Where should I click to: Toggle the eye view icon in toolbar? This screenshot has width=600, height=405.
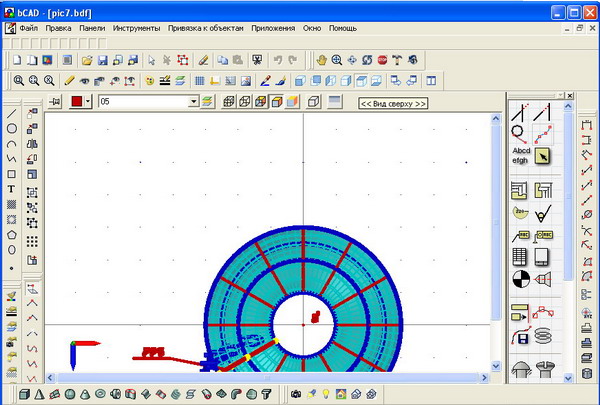click(85, 80)
